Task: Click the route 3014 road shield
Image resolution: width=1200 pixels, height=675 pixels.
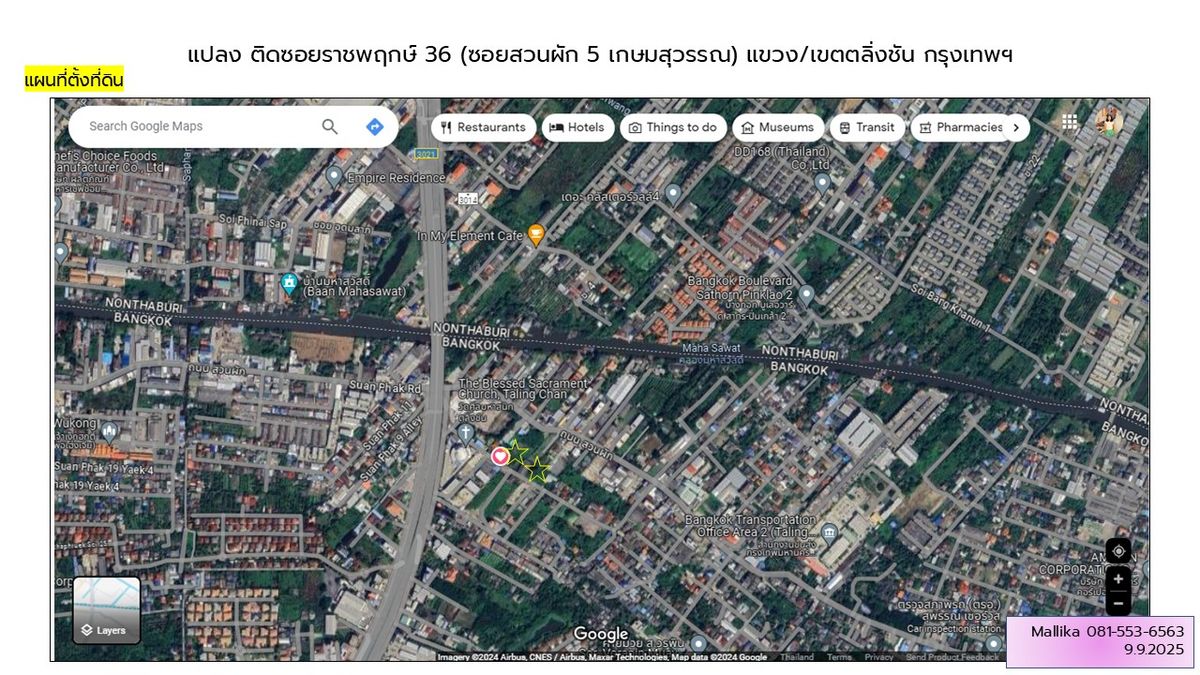Action: [468, 199]
